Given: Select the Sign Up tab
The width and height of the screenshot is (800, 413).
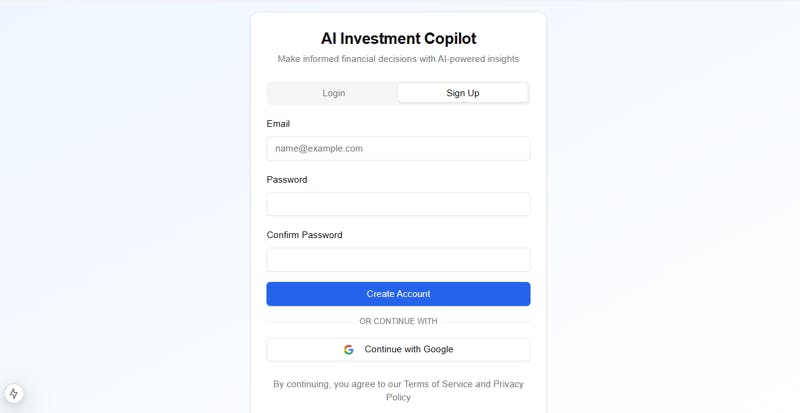Looking at the screenshot, I should tap(462, 93).
